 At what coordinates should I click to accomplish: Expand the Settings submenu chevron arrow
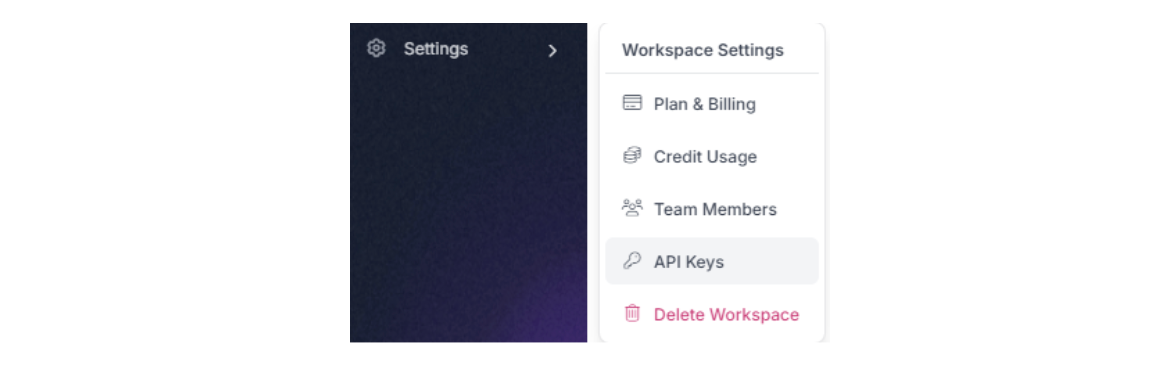[552, 50]
